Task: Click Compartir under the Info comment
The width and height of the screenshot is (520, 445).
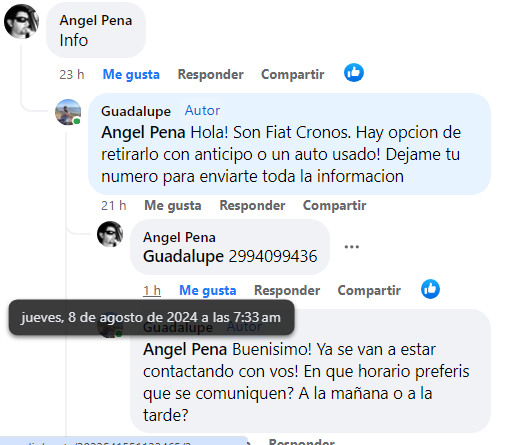Action: tap(293, 74)
